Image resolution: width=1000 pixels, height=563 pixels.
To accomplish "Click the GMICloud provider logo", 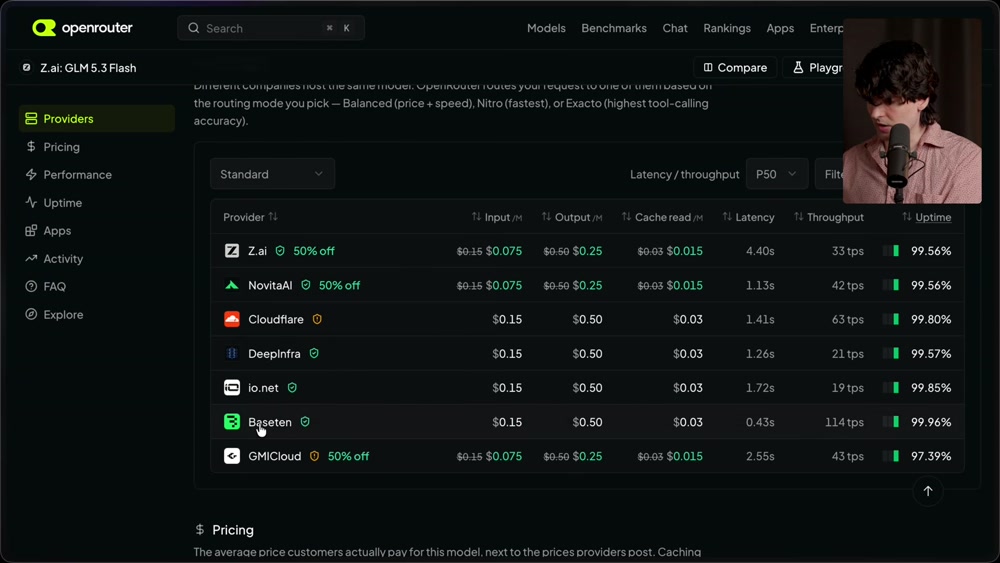I will tap(232, 456).
